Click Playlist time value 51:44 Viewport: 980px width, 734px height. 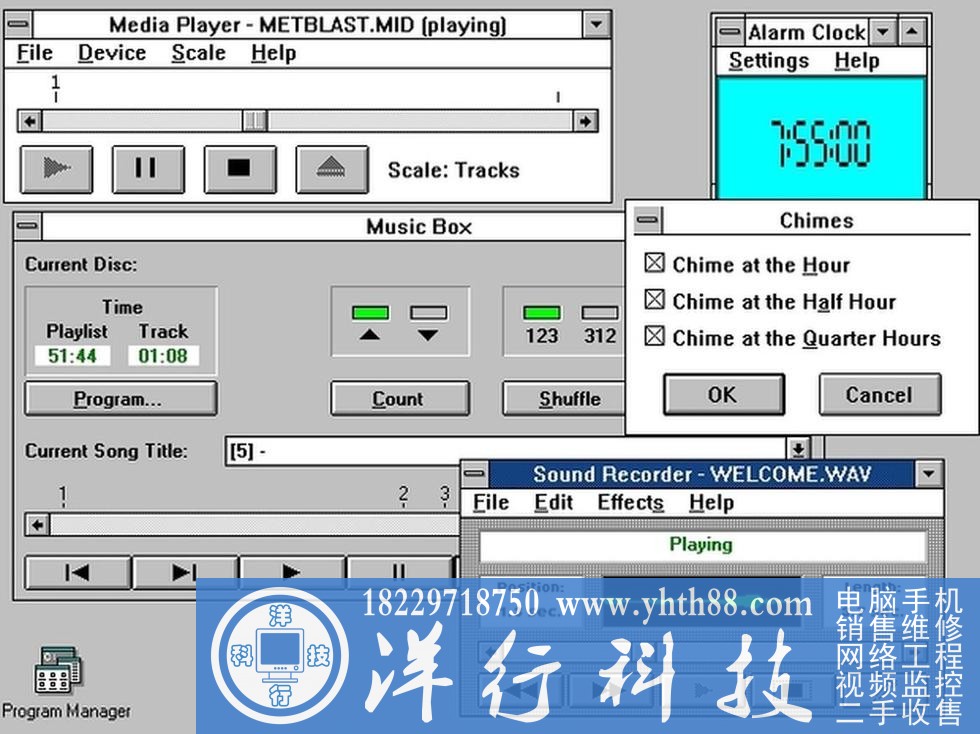pos(72,356)
